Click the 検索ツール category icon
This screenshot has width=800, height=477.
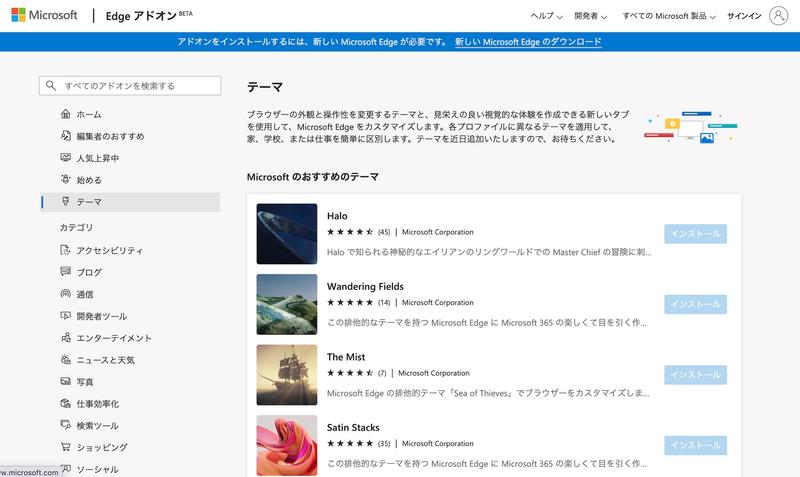tap(65, 425)
